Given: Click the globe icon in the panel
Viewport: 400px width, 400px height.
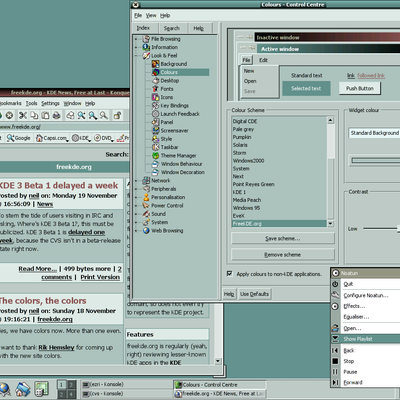Looking at the screenshot, I should [5, 389].
